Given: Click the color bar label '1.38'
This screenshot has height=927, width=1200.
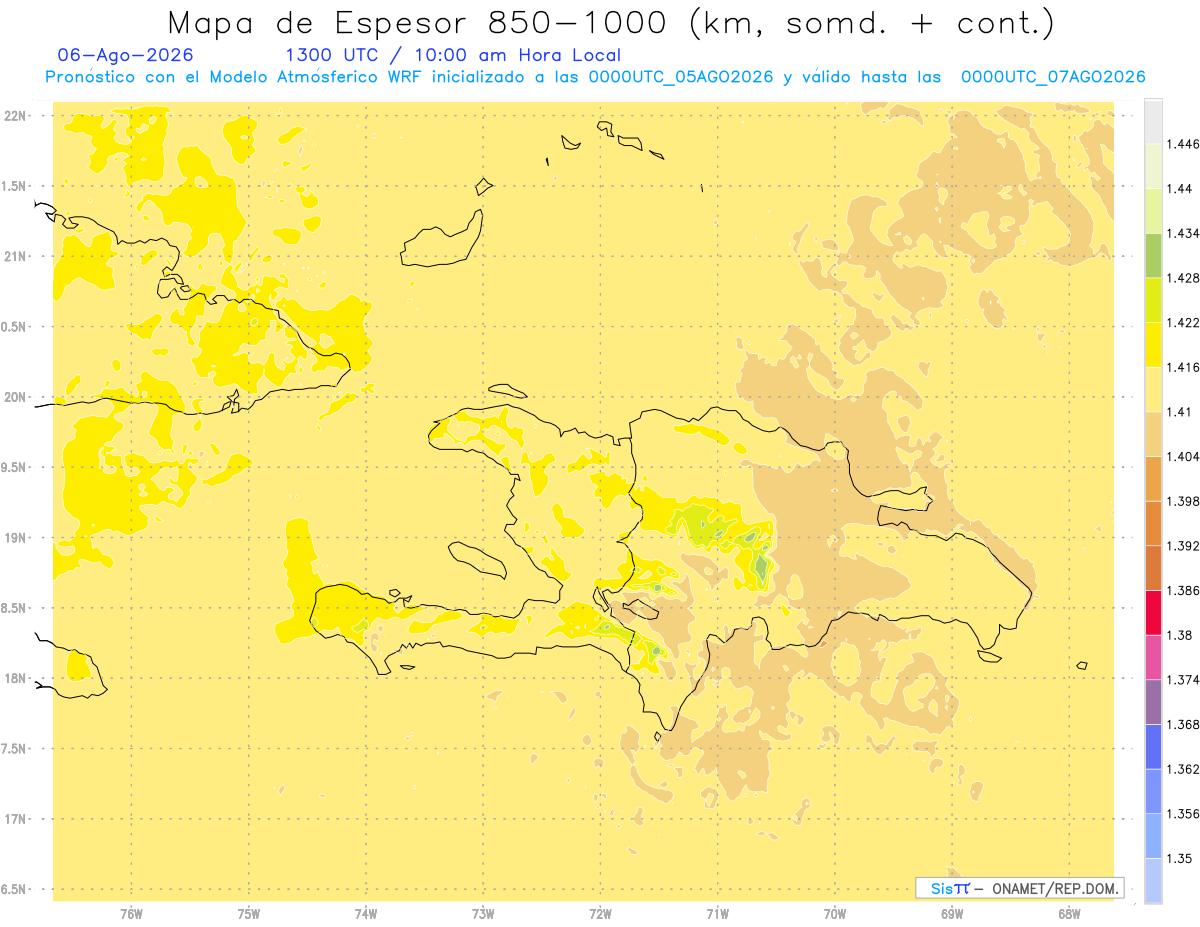Looking at the screenshot, I should [x=1179, y=635].
